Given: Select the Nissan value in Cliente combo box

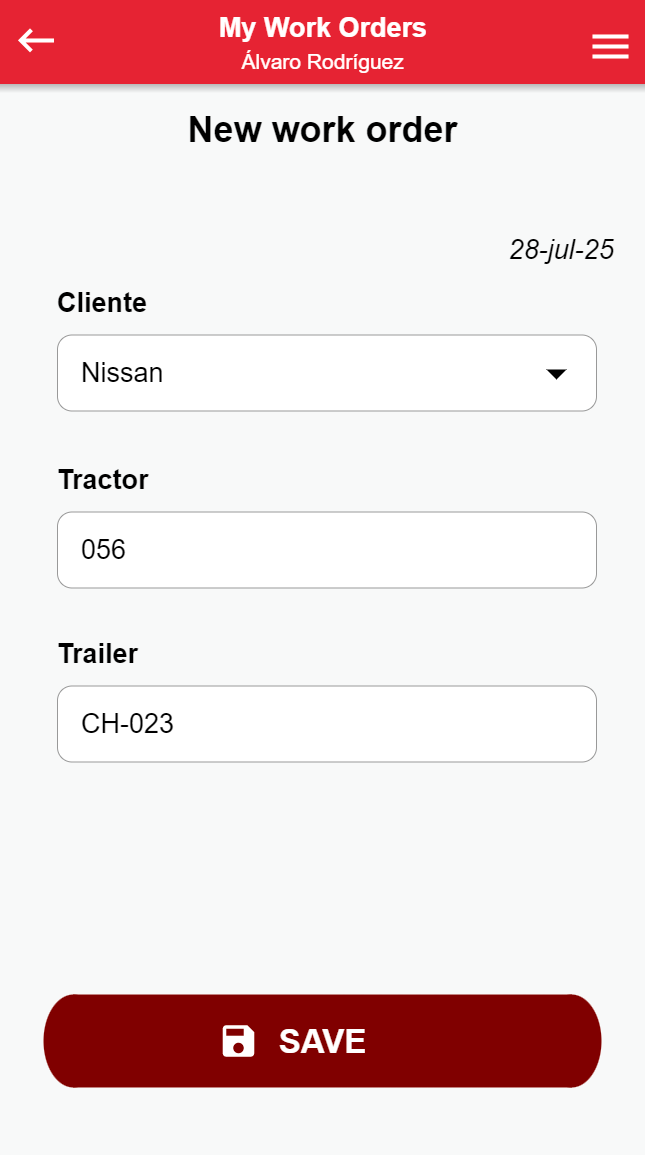Looking at the screenshot, I should (122, 373).
